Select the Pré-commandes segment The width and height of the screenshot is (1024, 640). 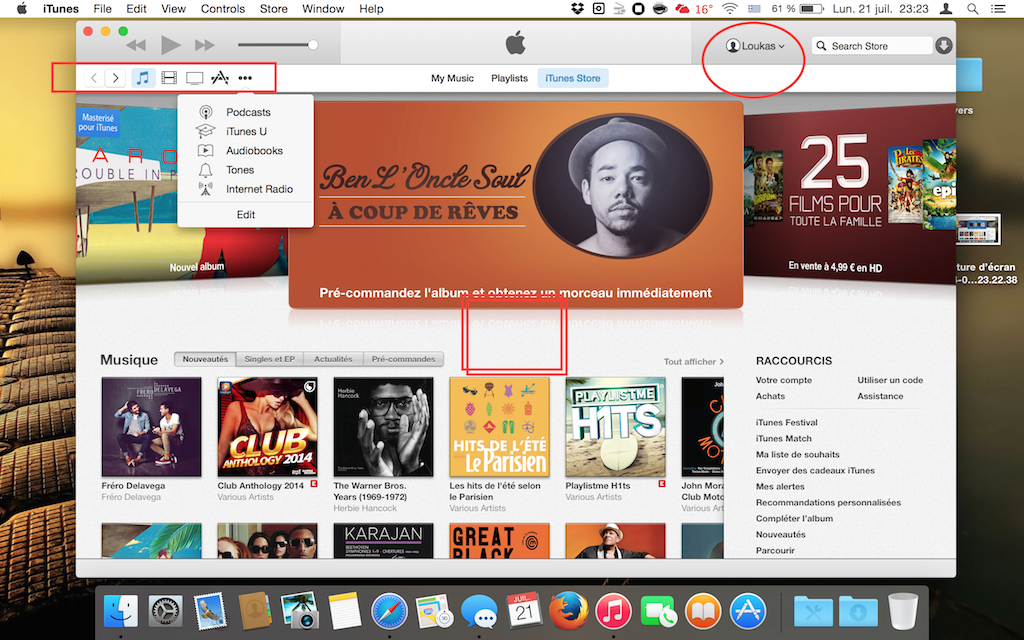pyautogui.click(x=403, y=359)
